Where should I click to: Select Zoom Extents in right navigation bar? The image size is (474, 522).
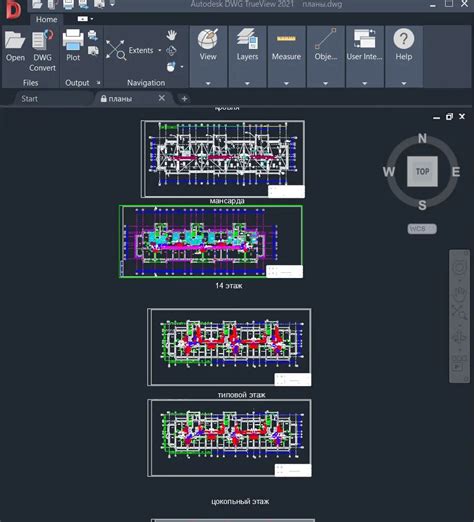click(459, 312)
